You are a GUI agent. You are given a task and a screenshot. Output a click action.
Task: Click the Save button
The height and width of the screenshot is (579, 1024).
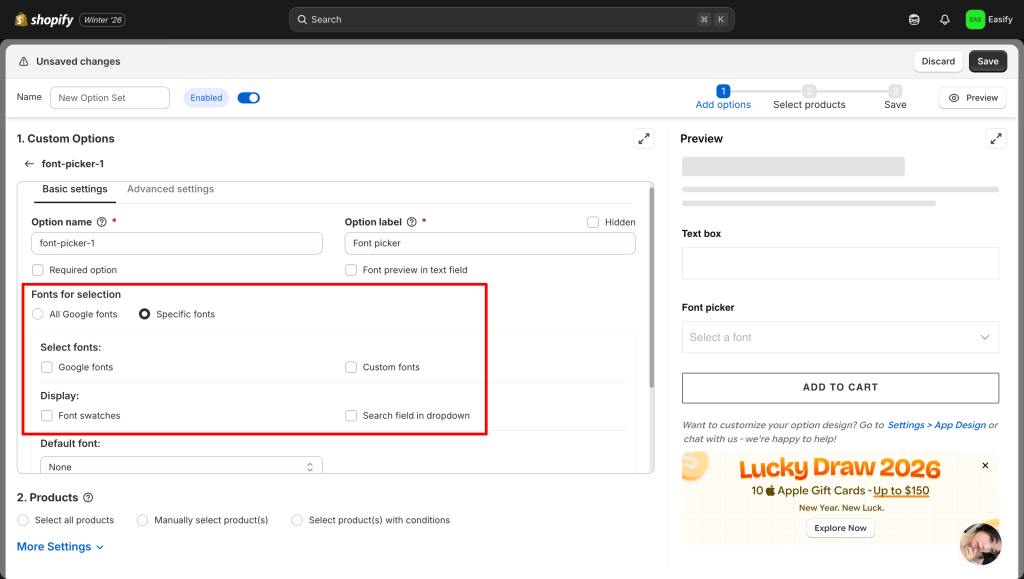coord(987,61)
